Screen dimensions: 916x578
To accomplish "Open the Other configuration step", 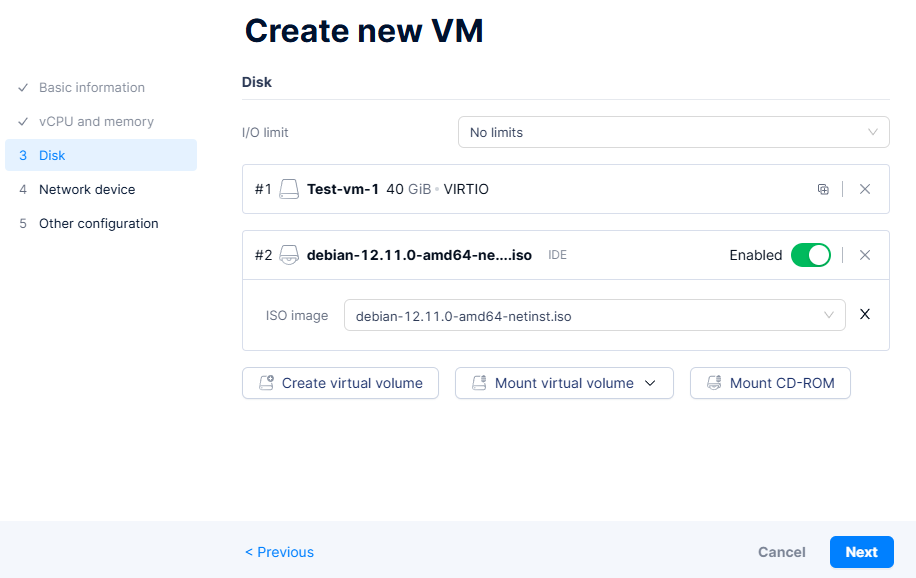I will [x=98, y=224].
